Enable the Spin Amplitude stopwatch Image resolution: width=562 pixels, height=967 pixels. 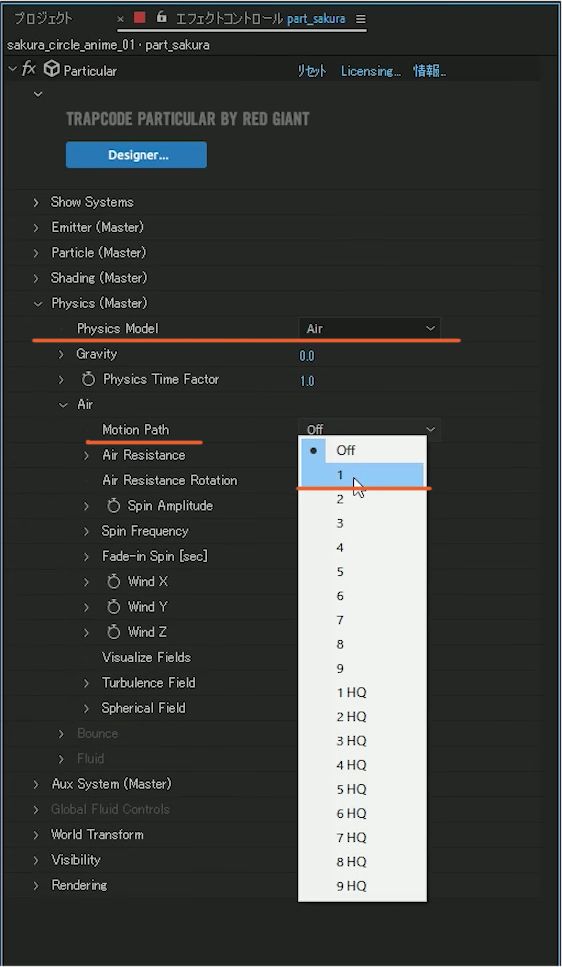click(x=113, y=506)
